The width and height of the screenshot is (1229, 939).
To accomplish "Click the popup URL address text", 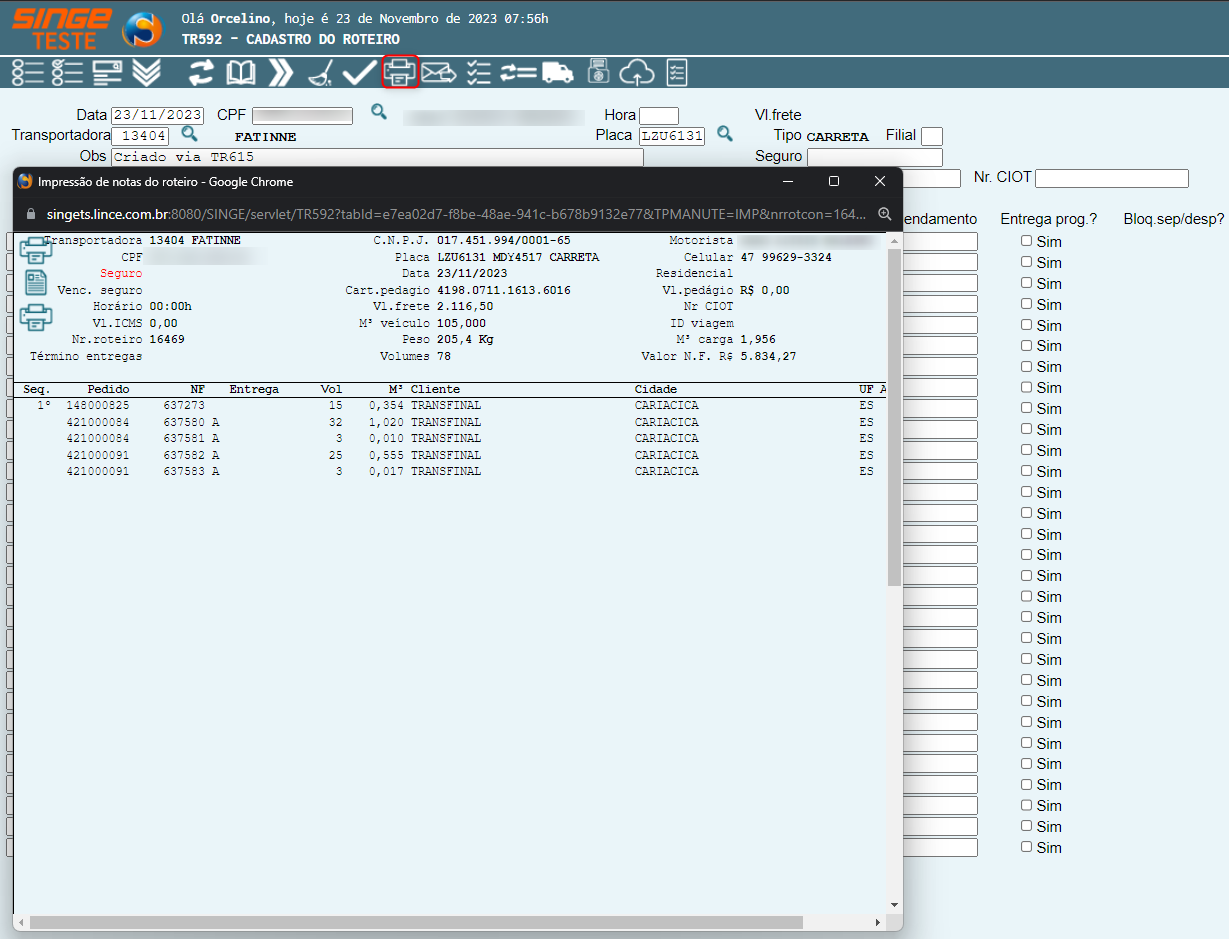I will 456,214.
